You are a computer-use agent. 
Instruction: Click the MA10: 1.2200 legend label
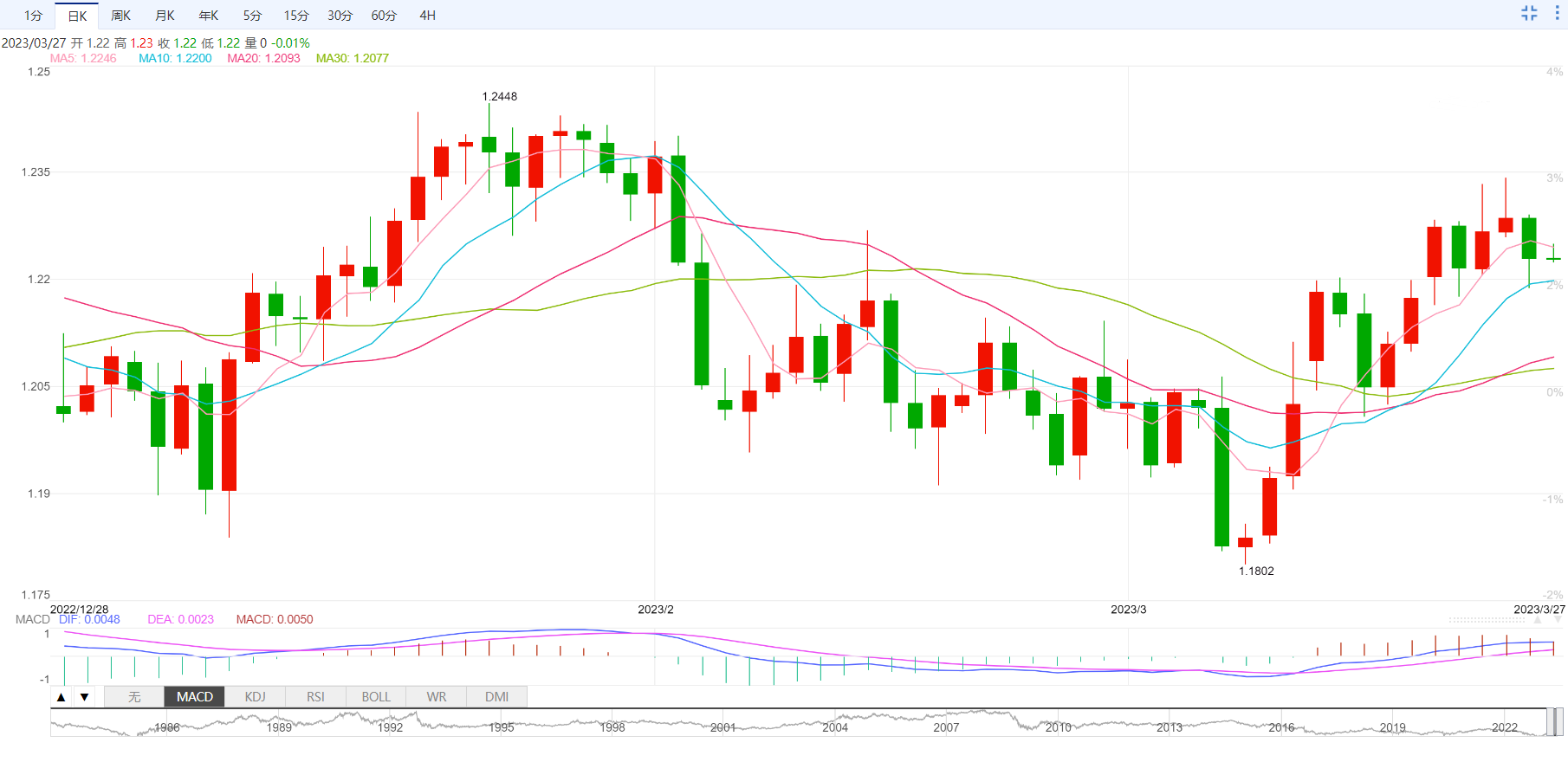tap(175, 58)
